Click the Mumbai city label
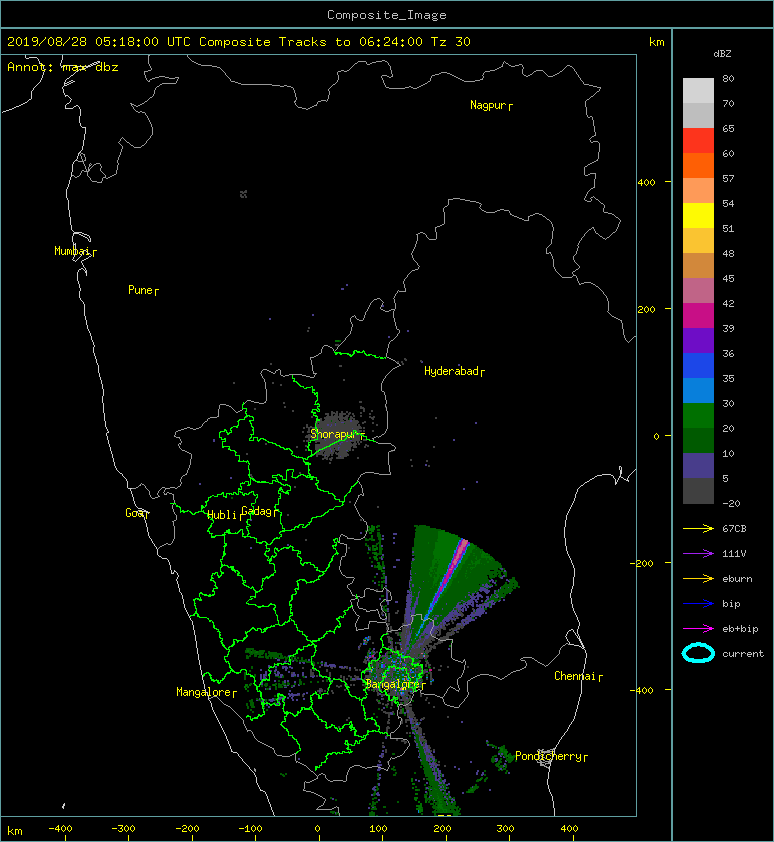This screenshot has height=842, width=774. click(x=75, y=251)
